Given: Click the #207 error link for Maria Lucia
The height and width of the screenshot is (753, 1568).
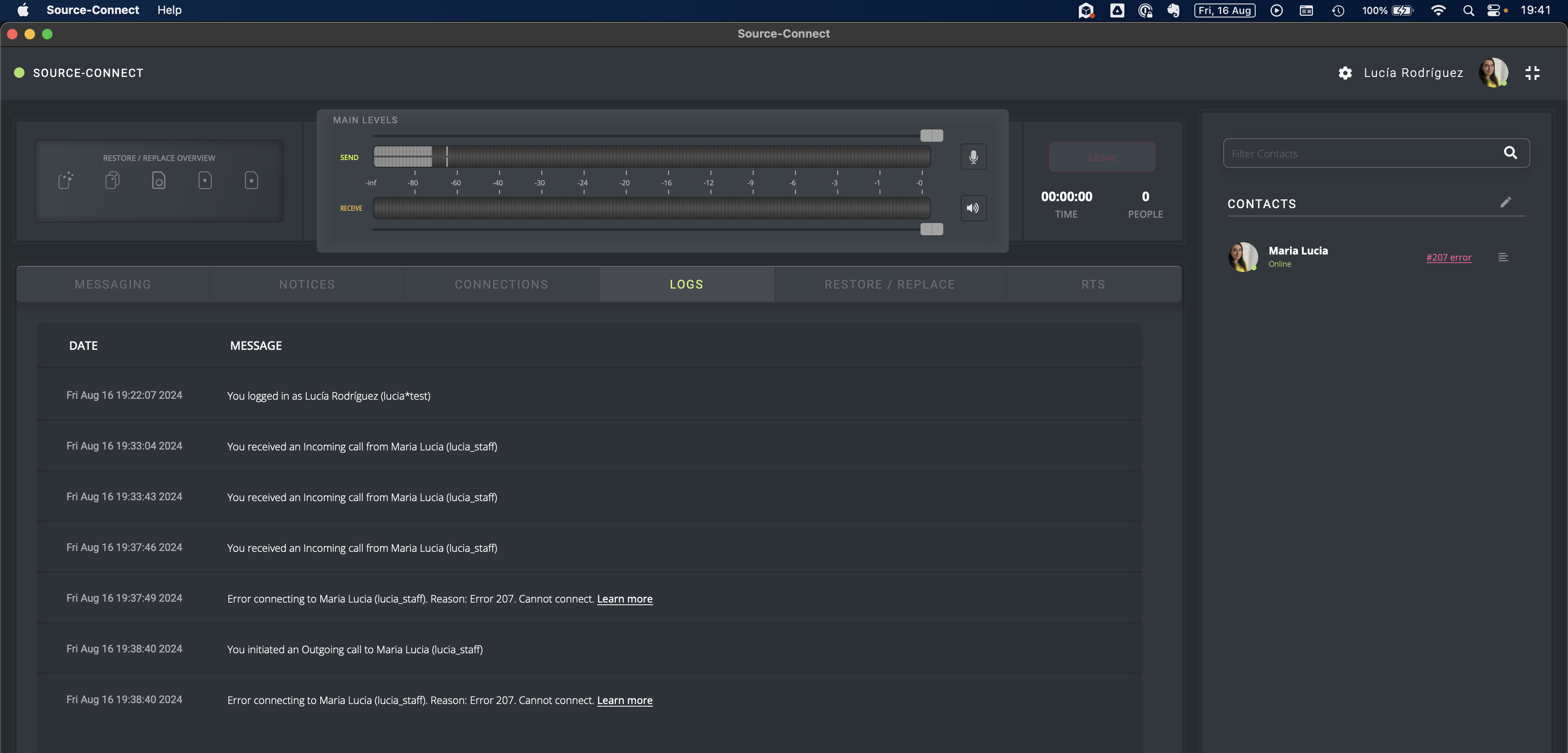Looking at the screenshot, I should tap(1448, 257).
